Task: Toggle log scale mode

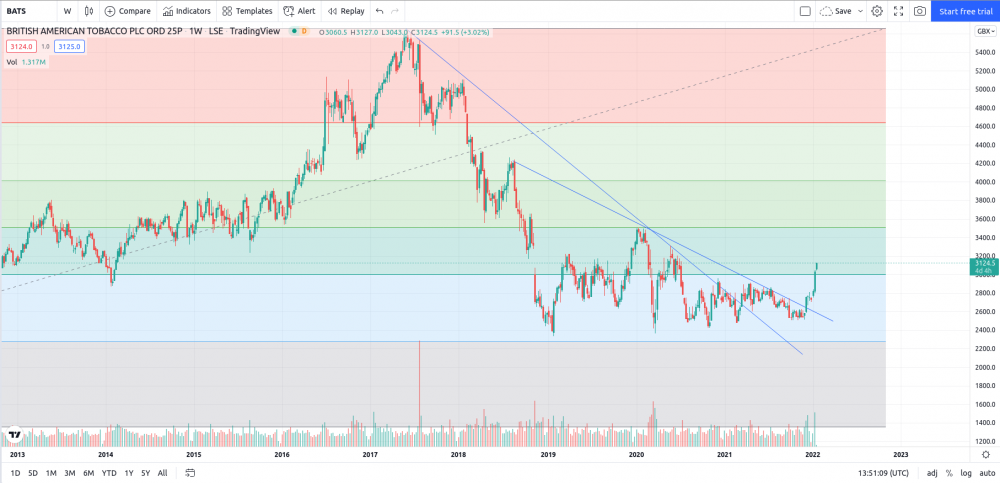Action: [x=966, y=473]
